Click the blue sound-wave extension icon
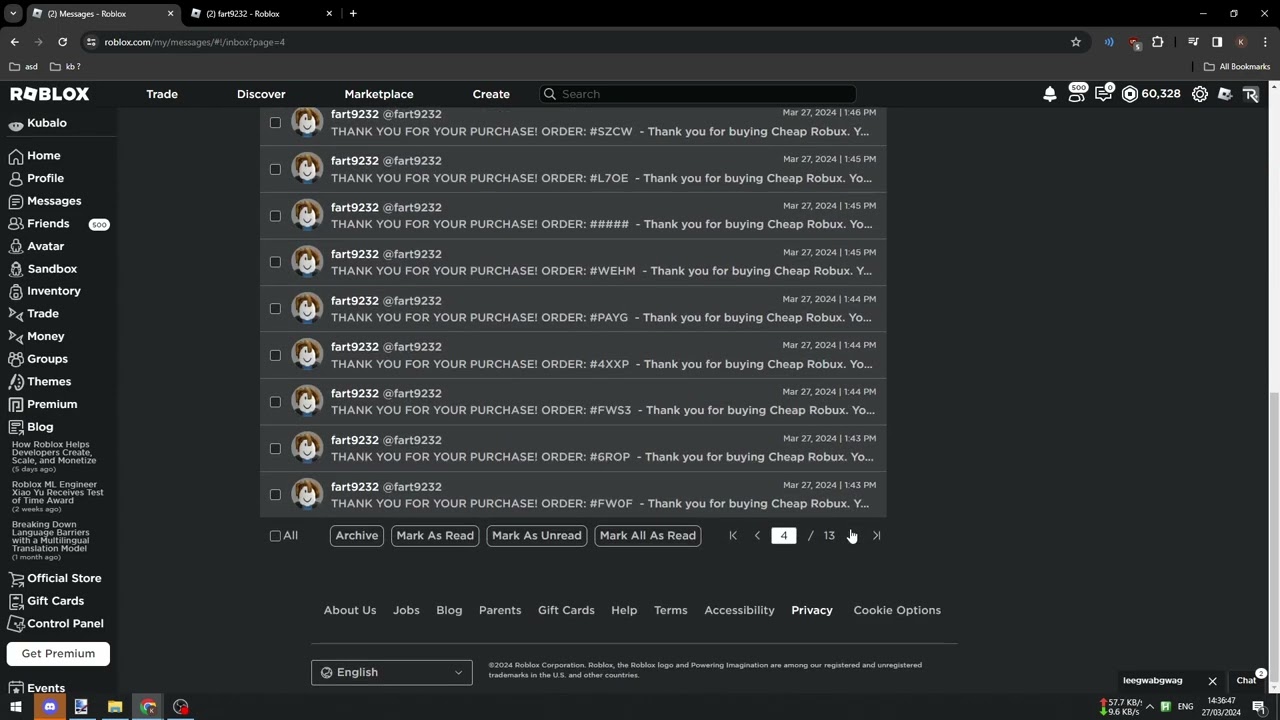The width and height of the screenshot is (1280, 720). (1109, 42)
